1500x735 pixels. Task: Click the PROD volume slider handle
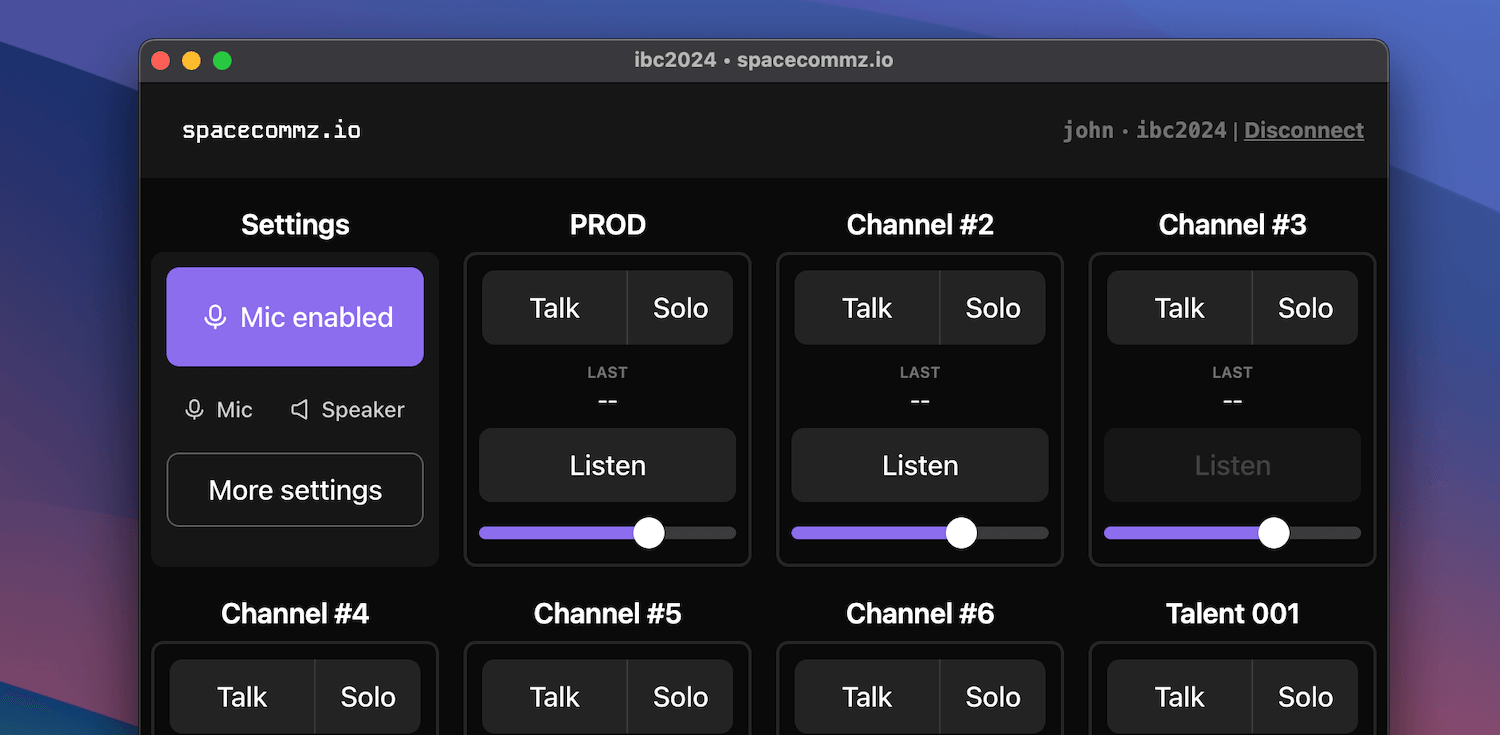point(648,533)
